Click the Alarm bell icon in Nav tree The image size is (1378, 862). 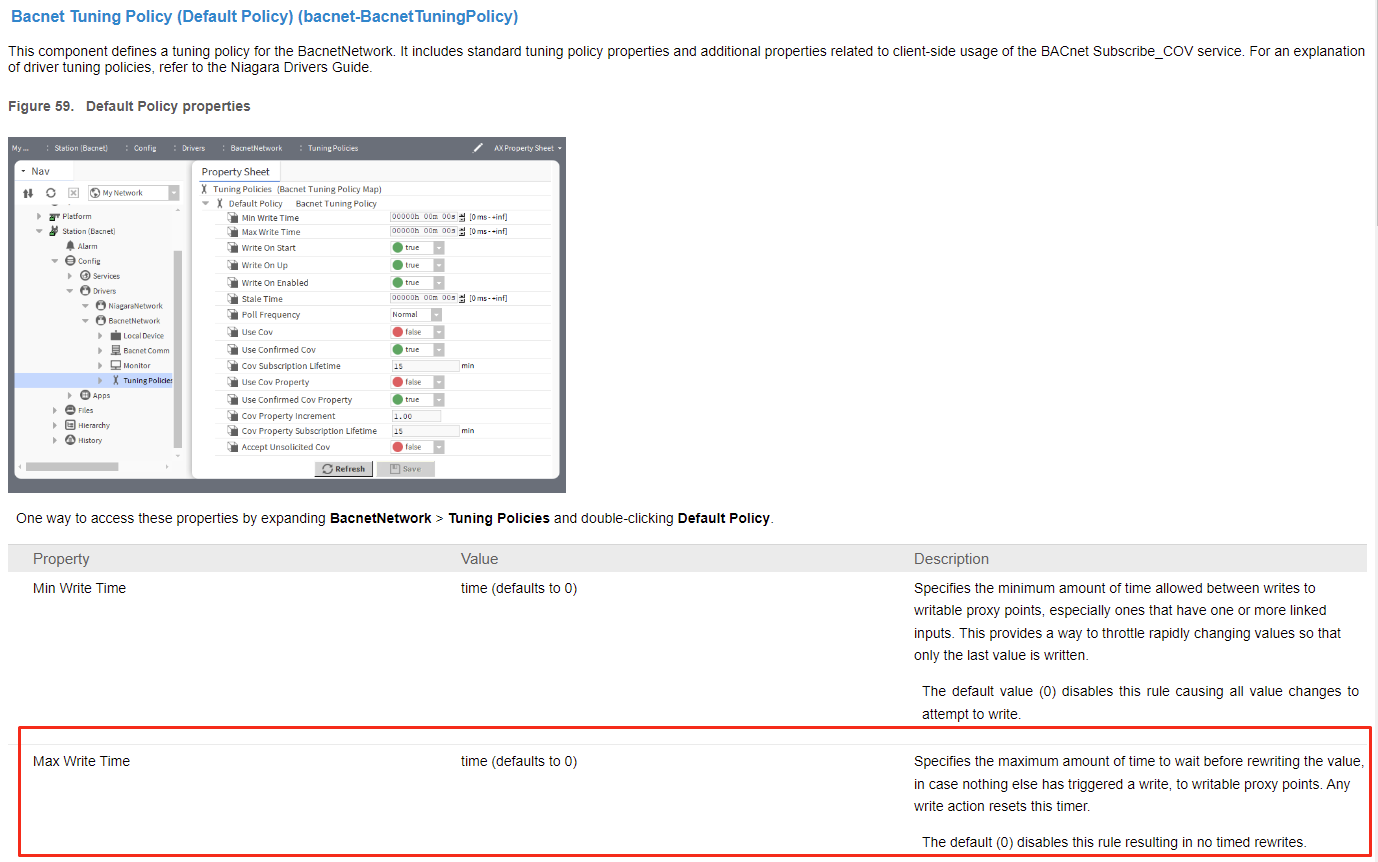pos(70,246)
